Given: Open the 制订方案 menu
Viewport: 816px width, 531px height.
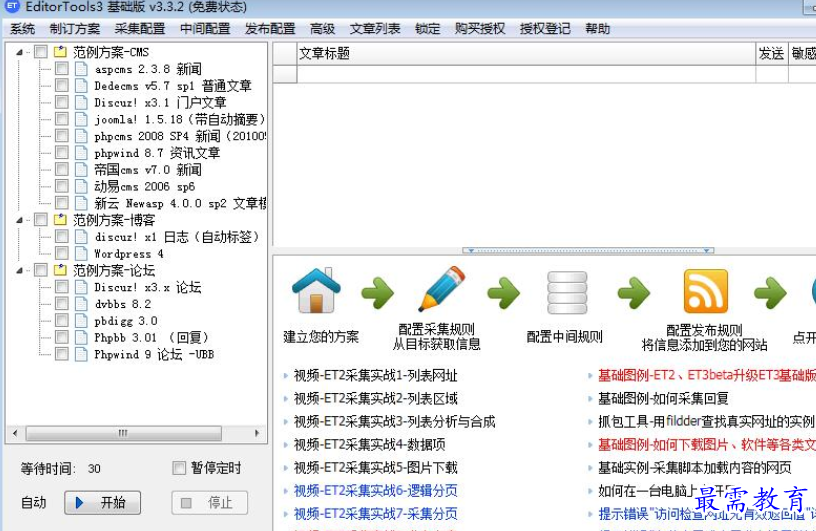Looking at the screenshot, I should tap(75, 29).
